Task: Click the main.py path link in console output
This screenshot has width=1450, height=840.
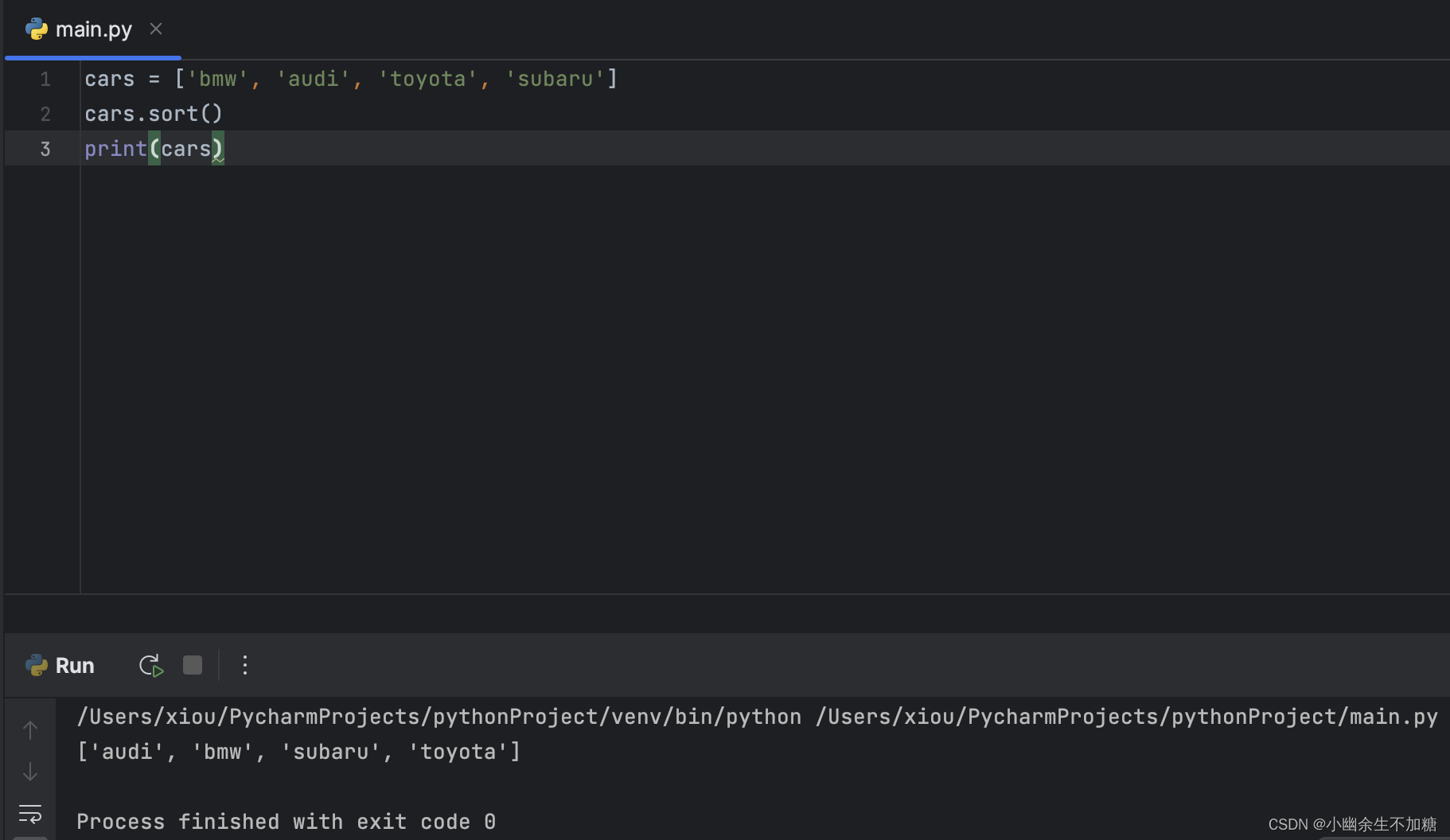Action: pyautogui.click(x=1126, y=717)
